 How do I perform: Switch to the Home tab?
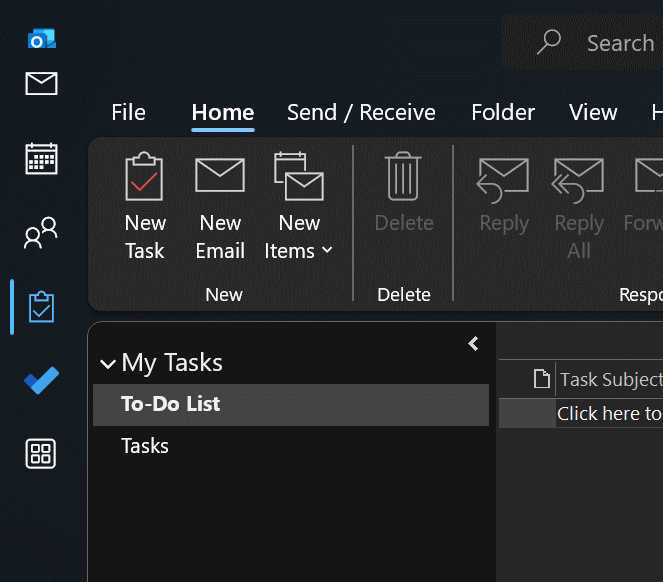223,113
